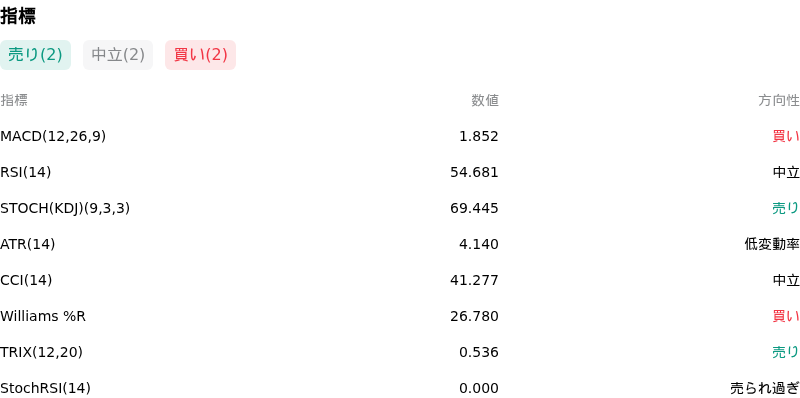Open the Williams %R indicator row
The width and height of the screenshot is (800, 398).
(400, 316)
